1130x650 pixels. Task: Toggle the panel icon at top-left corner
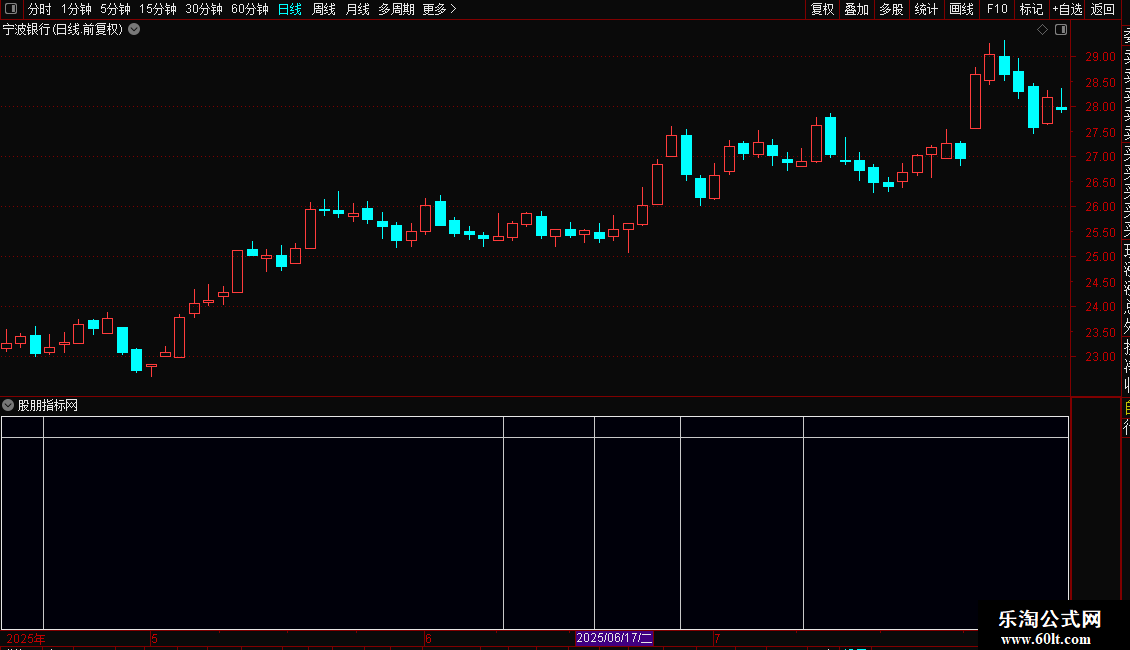[x=11, y=9]
